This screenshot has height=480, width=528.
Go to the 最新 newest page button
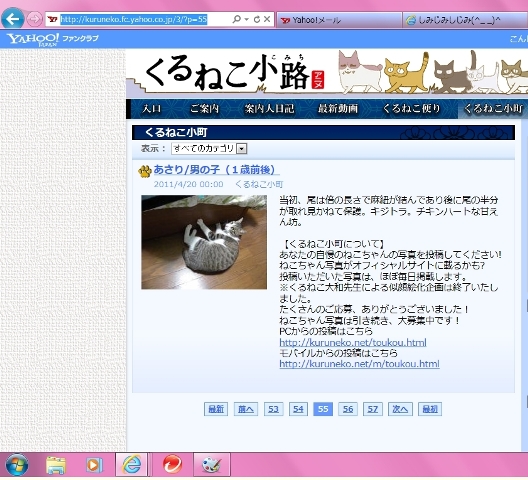click(x=216, y=409)
